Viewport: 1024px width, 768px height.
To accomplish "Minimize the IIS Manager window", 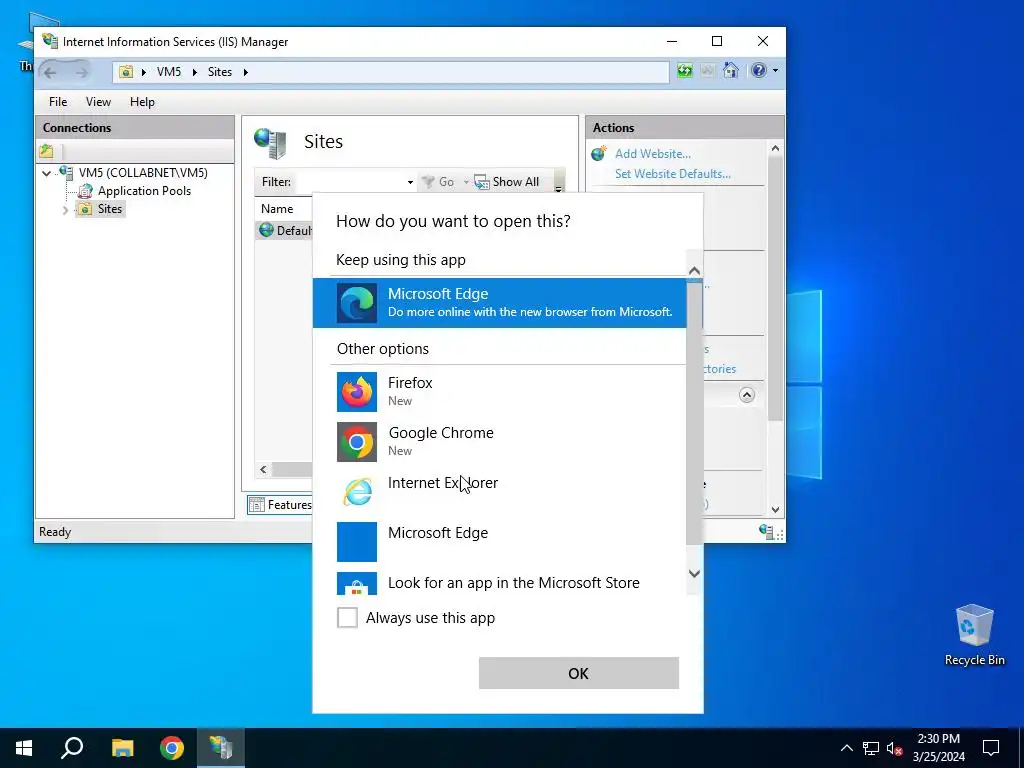I will (671, 41).
